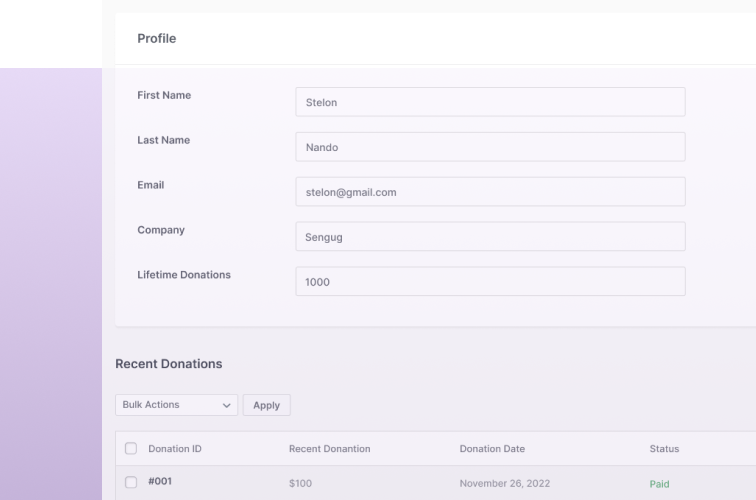Click the chevron arrow in Bulk Actions
This screenshot has width=756, height=500.
pyautogui.click(x=226, y=405)
